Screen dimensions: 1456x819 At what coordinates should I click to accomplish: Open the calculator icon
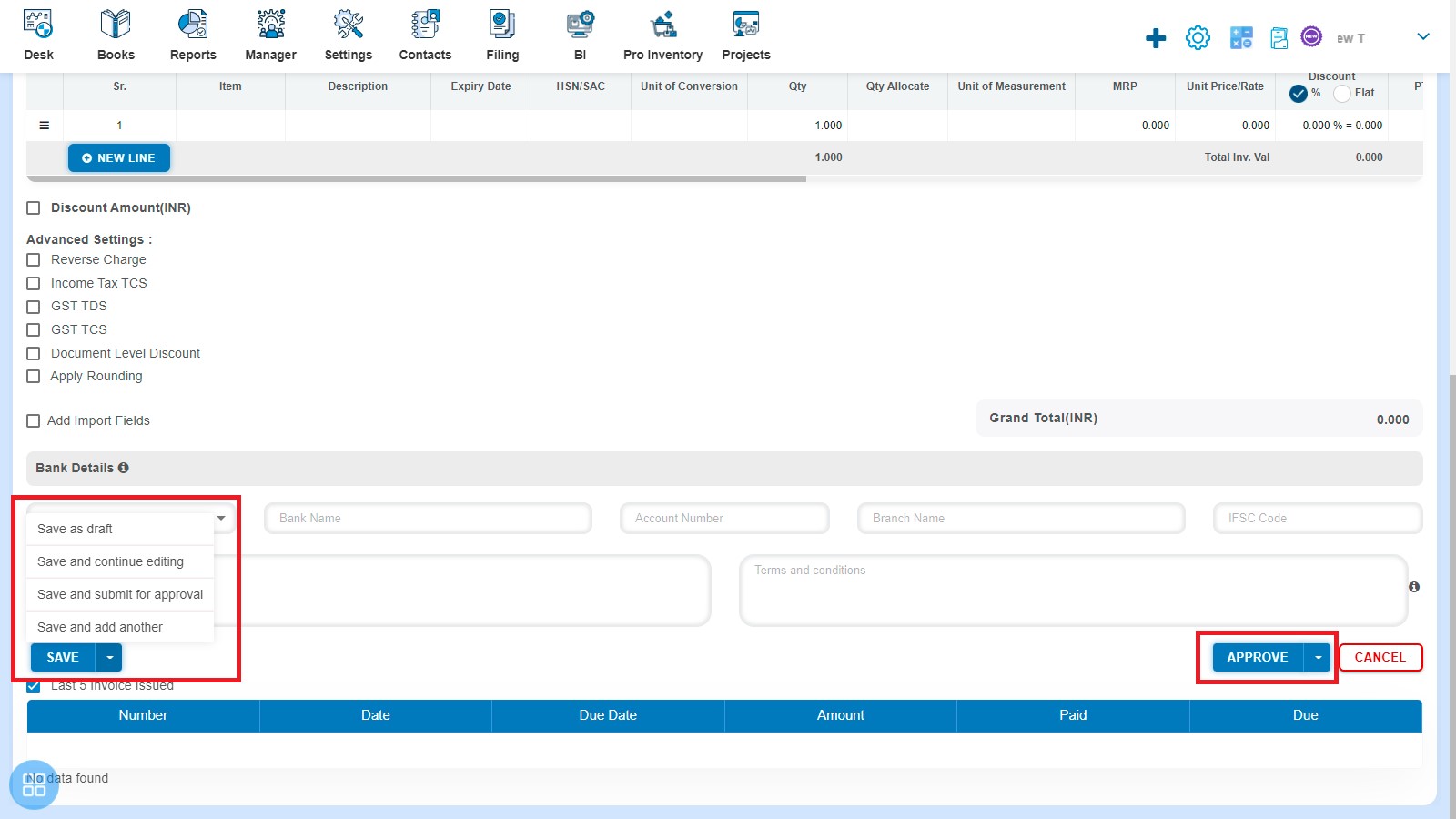tap(1241, 38)
